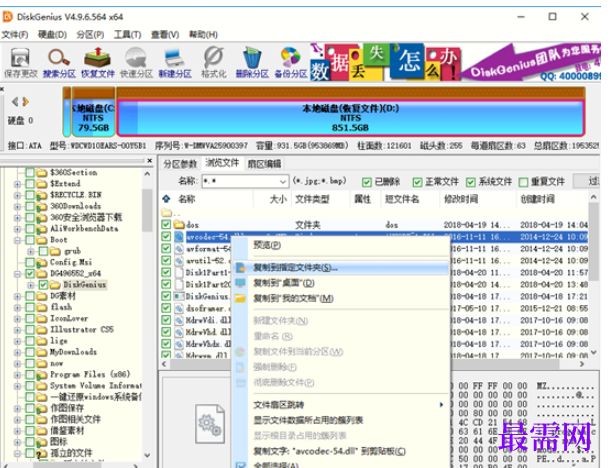This screenshot has height=468, width=610.
Task: Sort by the Modified Time (修改时间) column header
Action: pyautogui.click(x=461, y=199)
